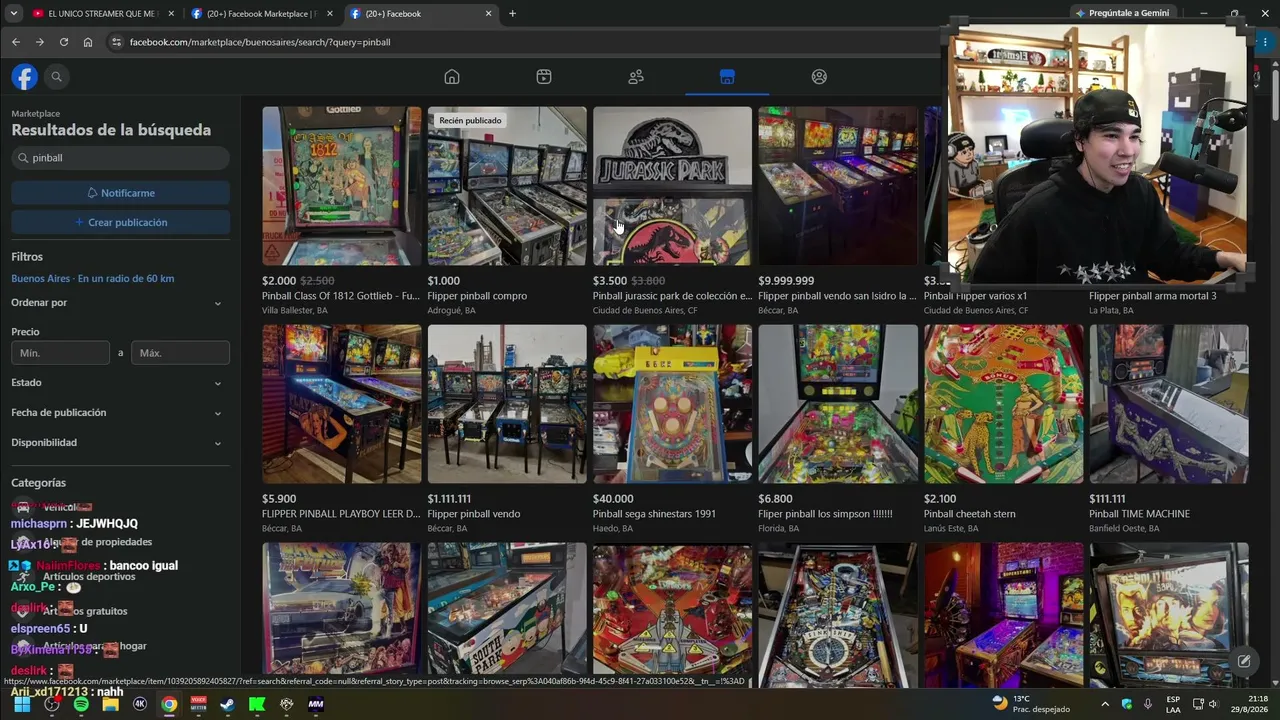
Task: Open the MM app in the taskbar
Action: [316, 704]
